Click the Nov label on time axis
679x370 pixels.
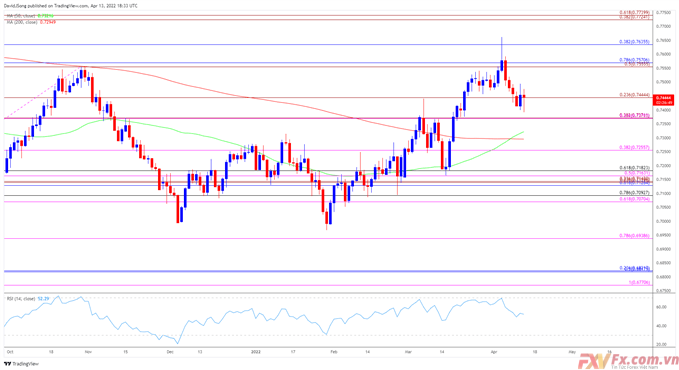tap(88, 352)
